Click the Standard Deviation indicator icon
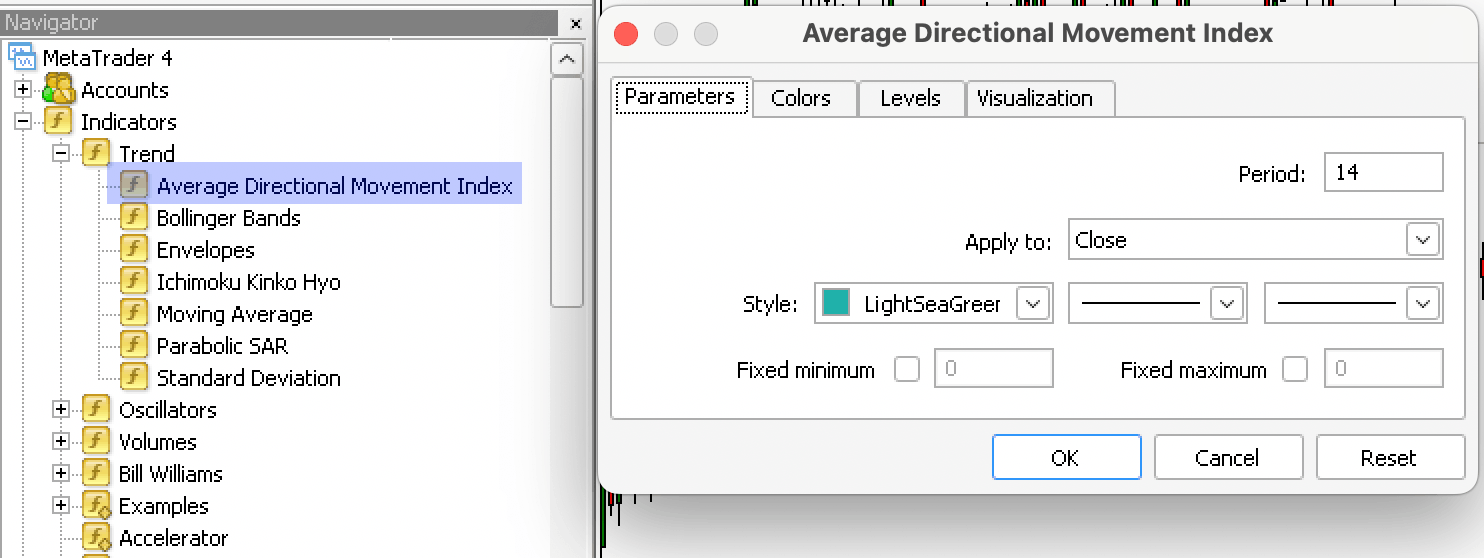Screen dimensions: 1484x558 tap(135, 377)
